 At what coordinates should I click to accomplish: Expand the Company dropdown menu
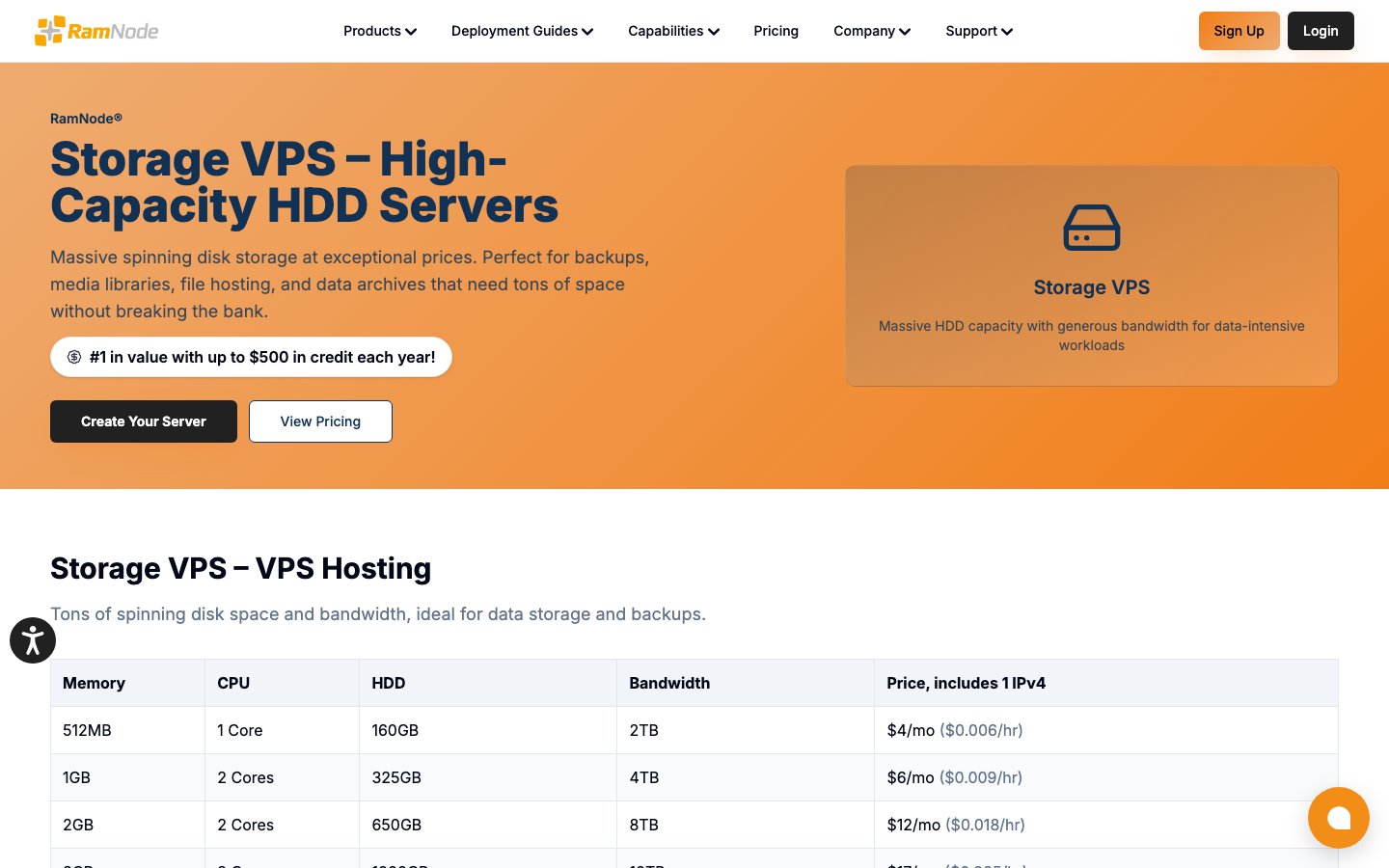pos(872,31)
